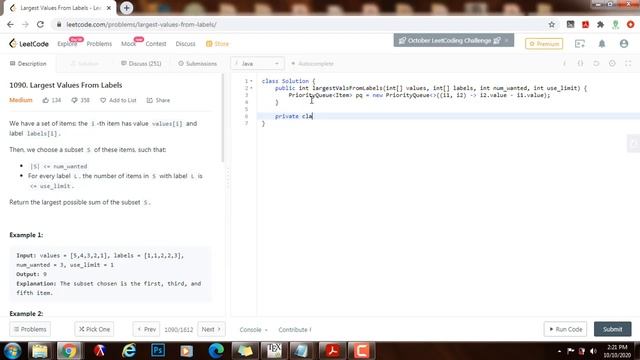Open Photoshop in taskbar

[158, 351]
